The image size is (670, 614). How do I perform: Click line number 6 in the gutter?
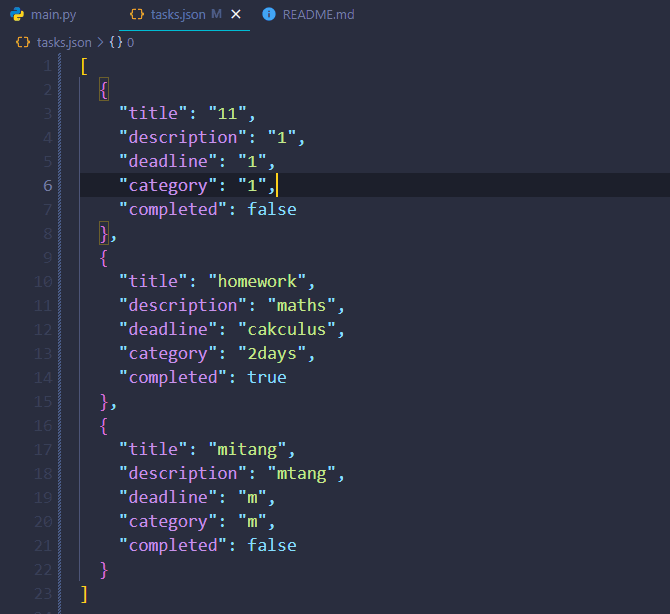tap(48, 185)
